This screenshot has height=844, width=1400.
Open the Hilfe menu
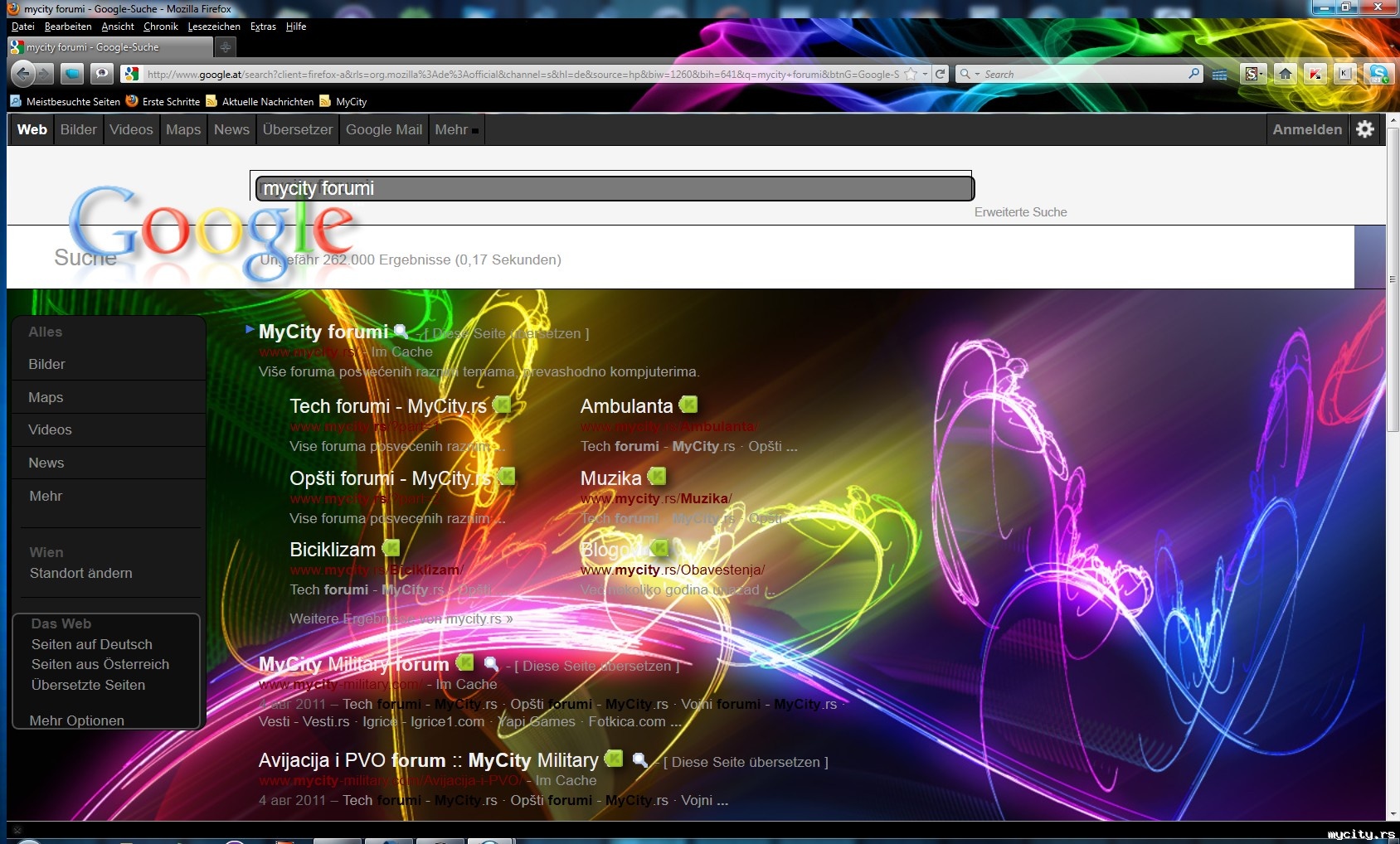point(296,27)
